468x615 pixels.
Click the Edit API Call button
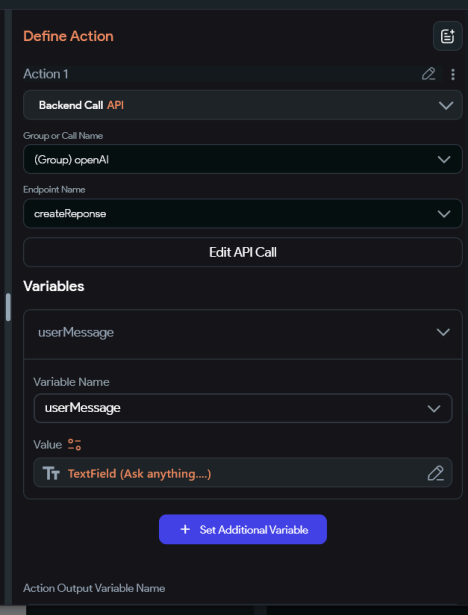(x=243, y=252)
